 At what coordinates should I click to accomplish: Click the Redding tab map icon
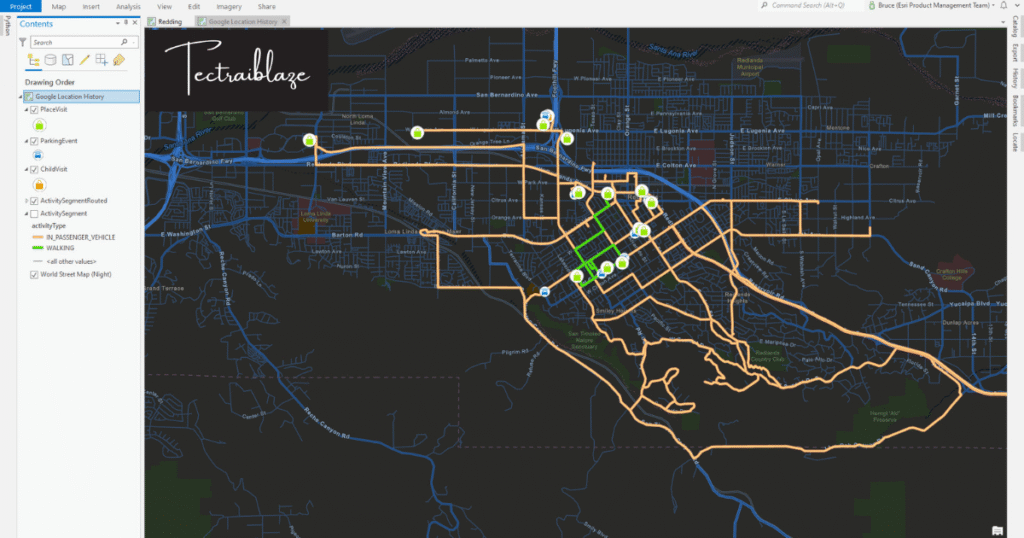pos(152,22)
